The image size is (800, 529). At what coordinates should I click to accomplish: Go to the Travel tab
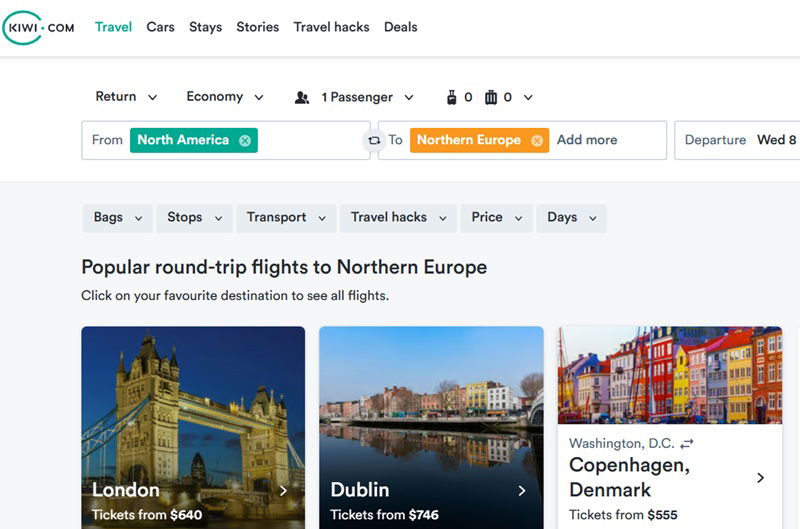click(x=113, y=27)
